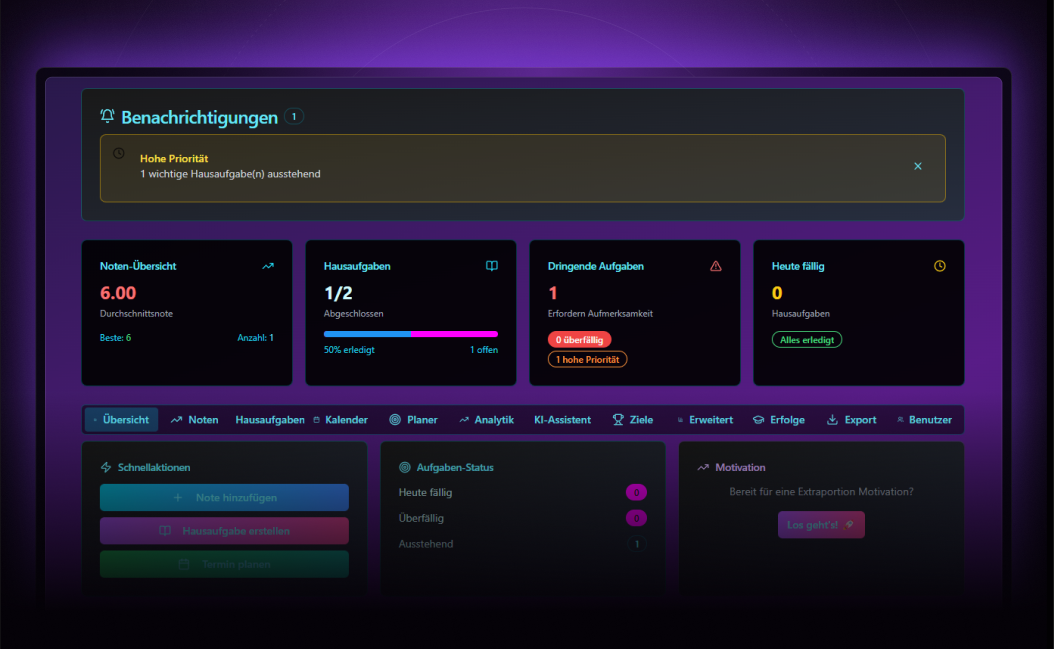Click the trend icon next to Motivation

[703, 467]
